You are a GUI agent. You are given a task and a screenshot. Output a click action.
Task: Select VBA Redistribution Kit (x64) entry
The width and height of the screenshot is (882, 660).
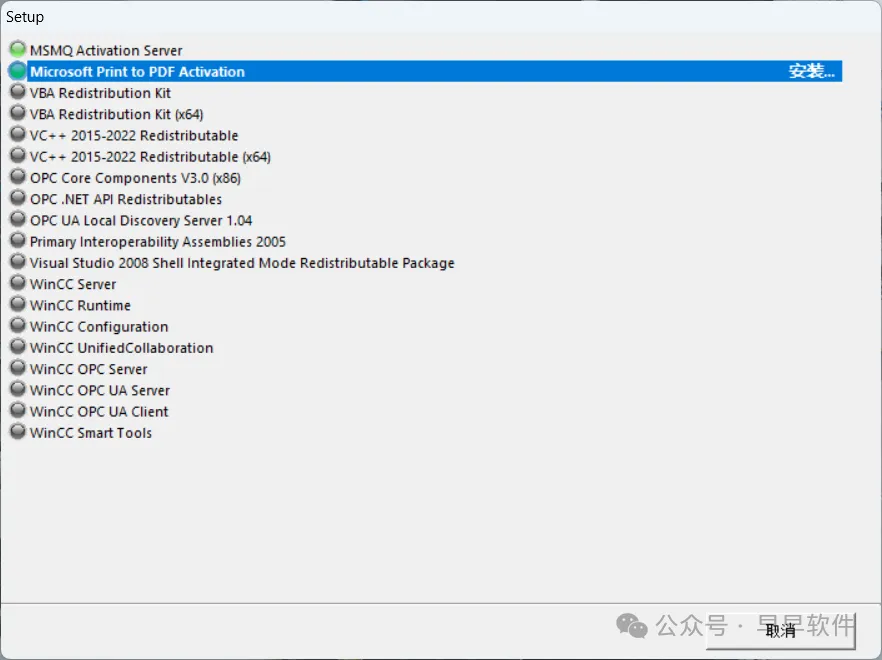[116, 114]
